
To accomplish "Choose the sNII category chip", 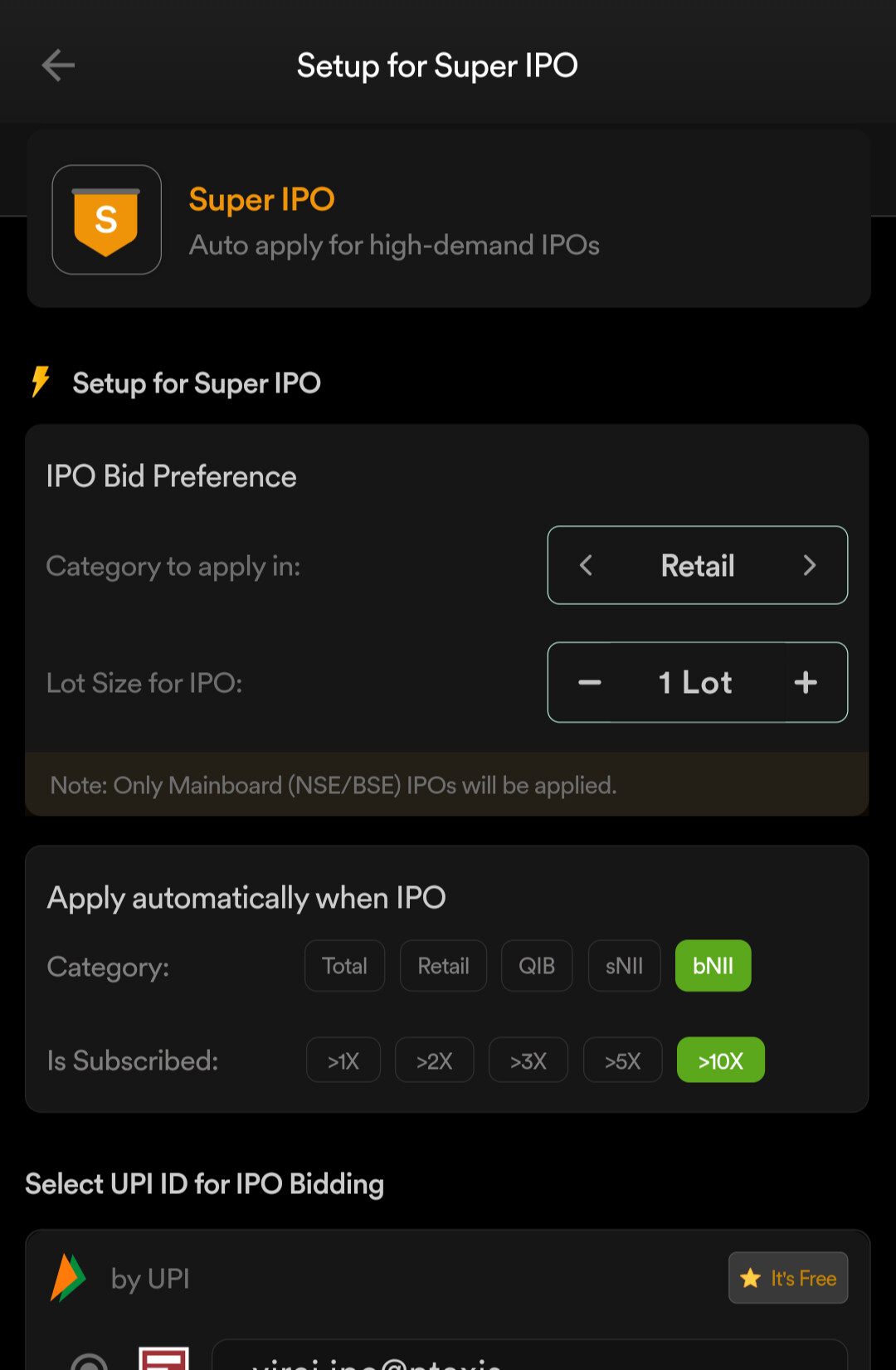I will 624,966.
